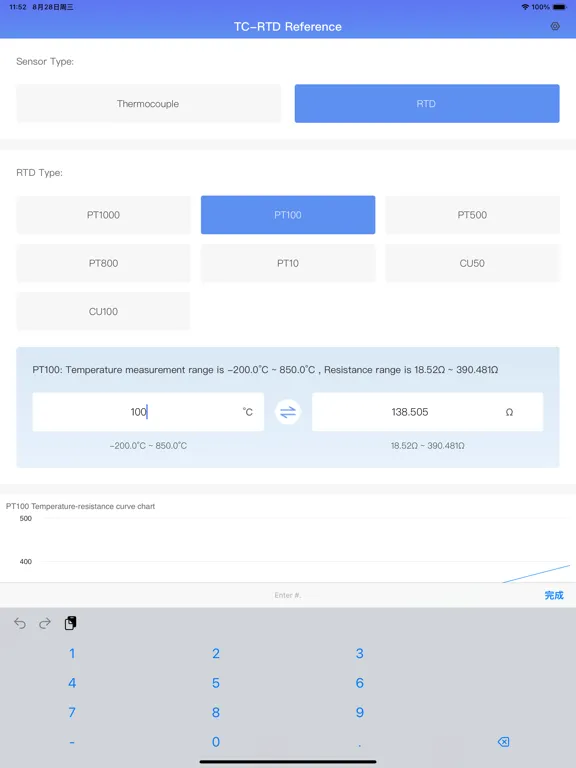Tap number key 1
This screenshot has width=576, height=768.
72,653
